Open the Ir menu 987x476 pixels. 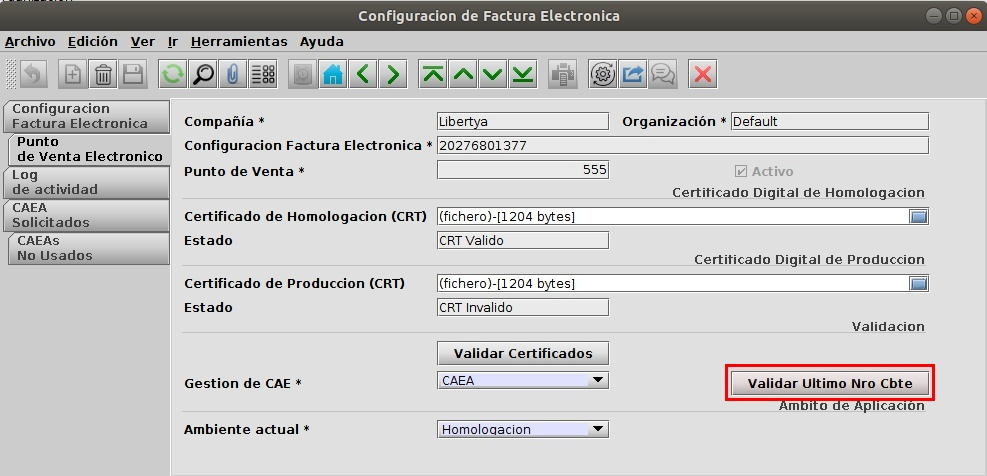pyautogui.click(x=173, y=42)
